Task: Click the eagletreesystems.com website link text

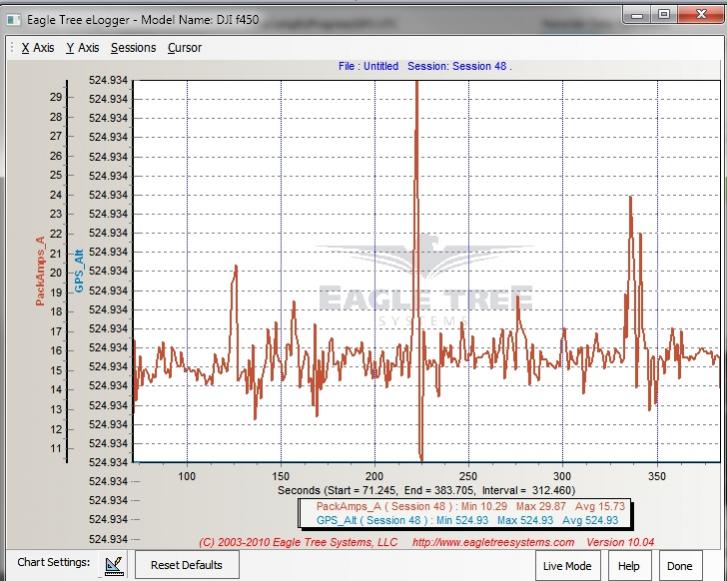Action: pos(493,543)
